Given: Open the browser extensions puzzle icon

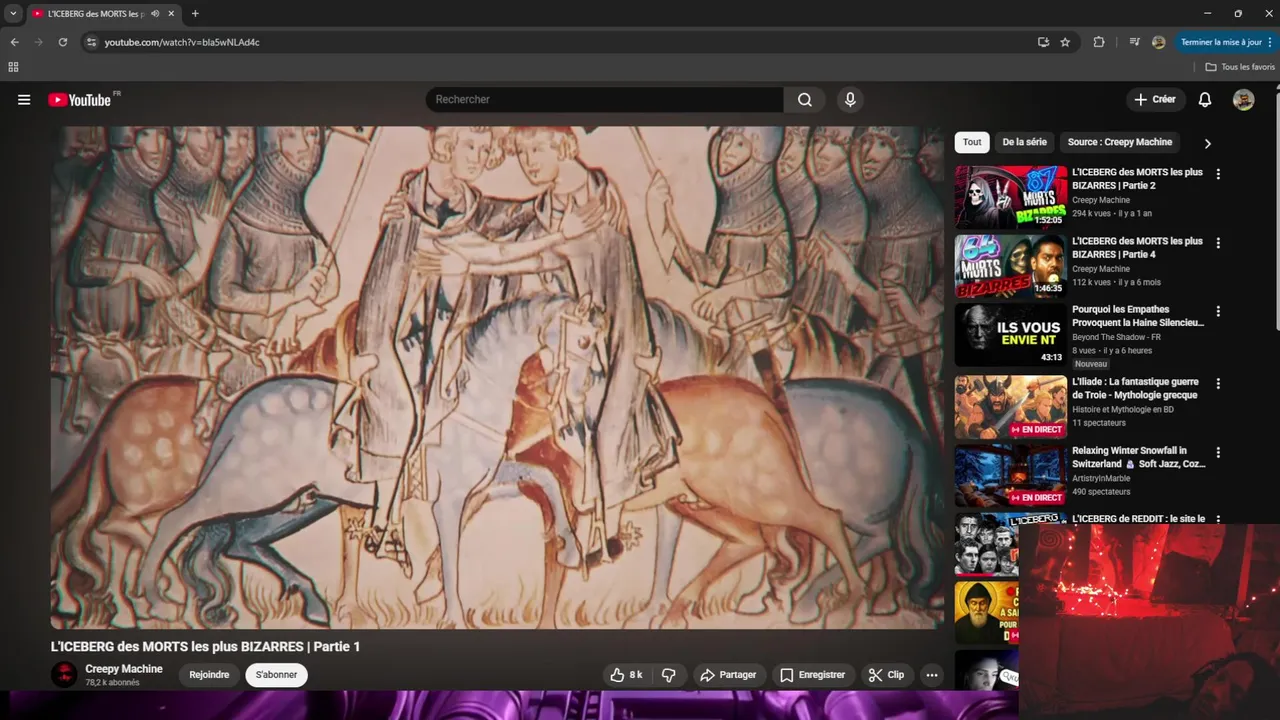Looking at the screenshot, I should click(1099, 42).
